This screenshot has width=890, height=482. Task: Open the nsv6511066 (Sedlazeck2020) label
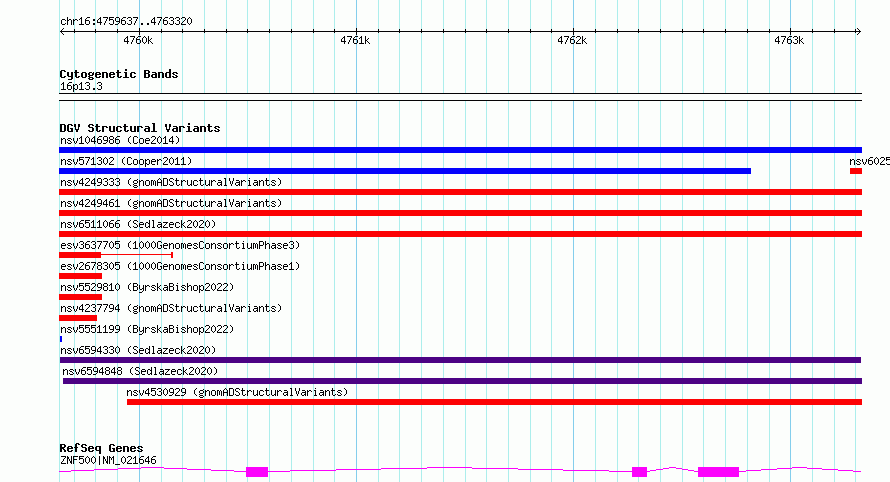coord(138,224)
